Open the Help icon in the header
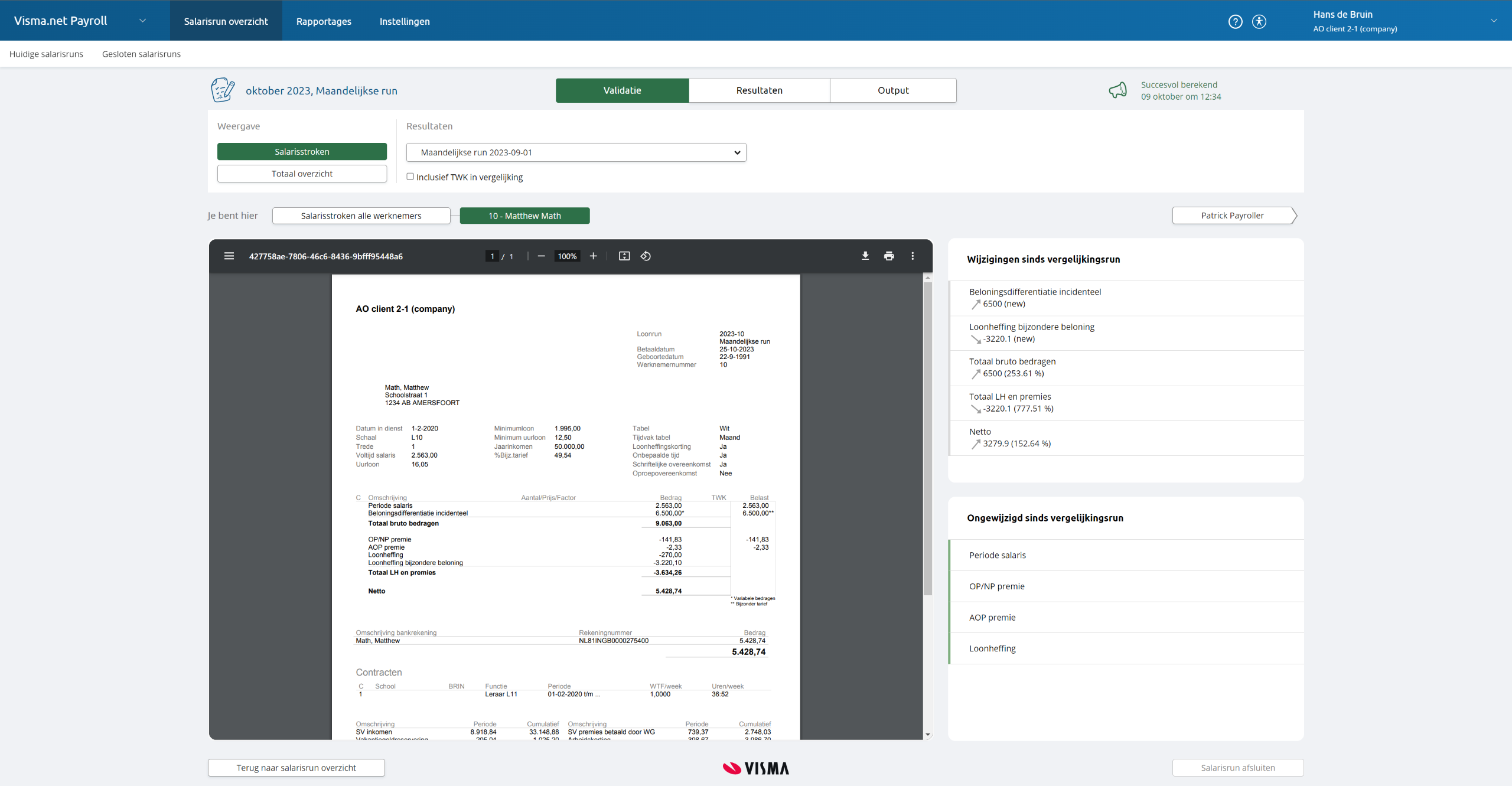 [1235, 21]
